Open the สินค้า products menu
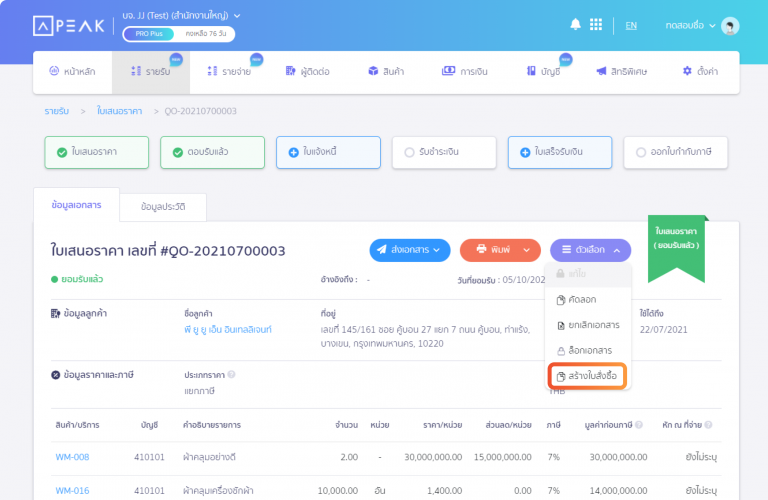The width and height of the screenshot is (768, 500). point(385,72)
